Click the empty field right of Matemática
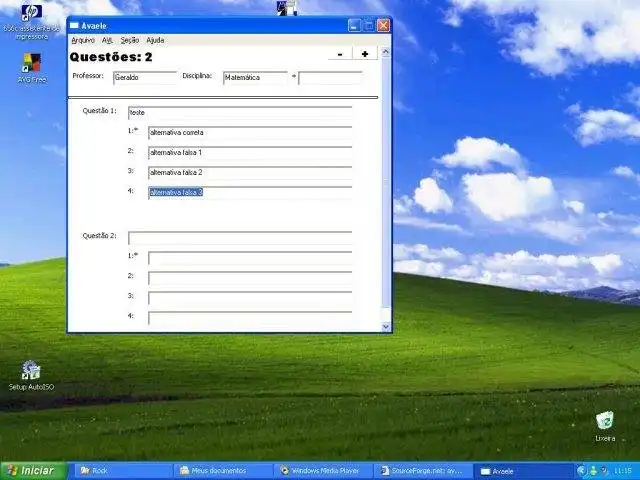Image resolution: width=640 pixels, height=480 pixels. [x=330, y=78]
